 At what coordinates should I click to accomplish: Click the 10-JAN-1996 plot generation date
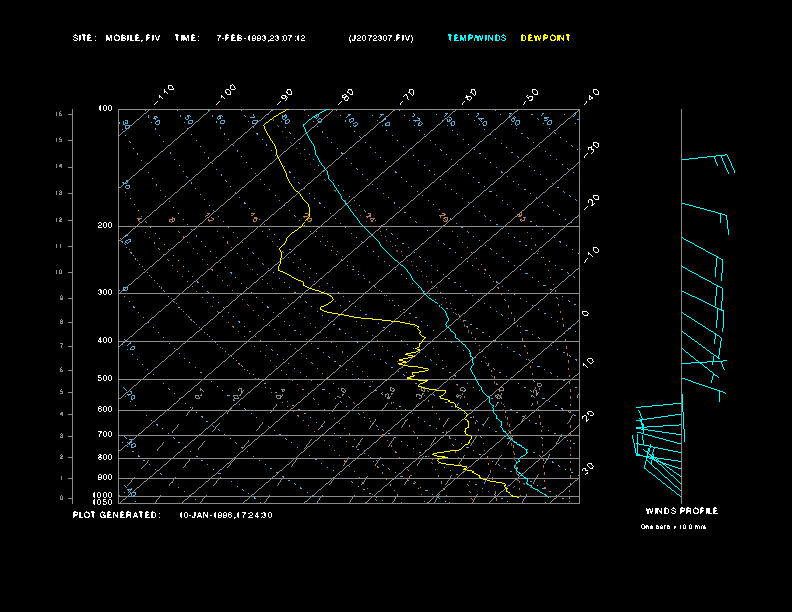pyautogui.click(x=226, y=515)
